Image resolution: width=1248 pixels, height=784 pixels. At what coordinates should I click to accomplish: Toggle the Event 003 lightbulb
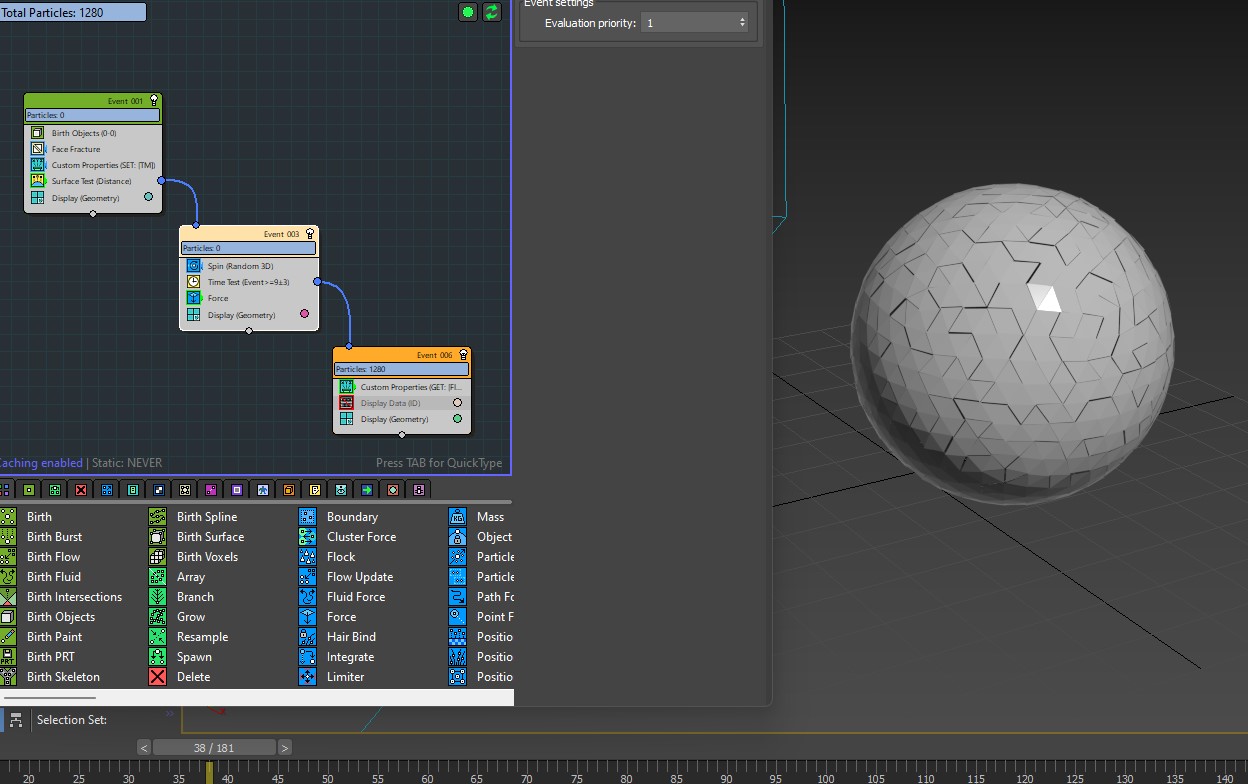pyautogui.click(x=310, y=233)
